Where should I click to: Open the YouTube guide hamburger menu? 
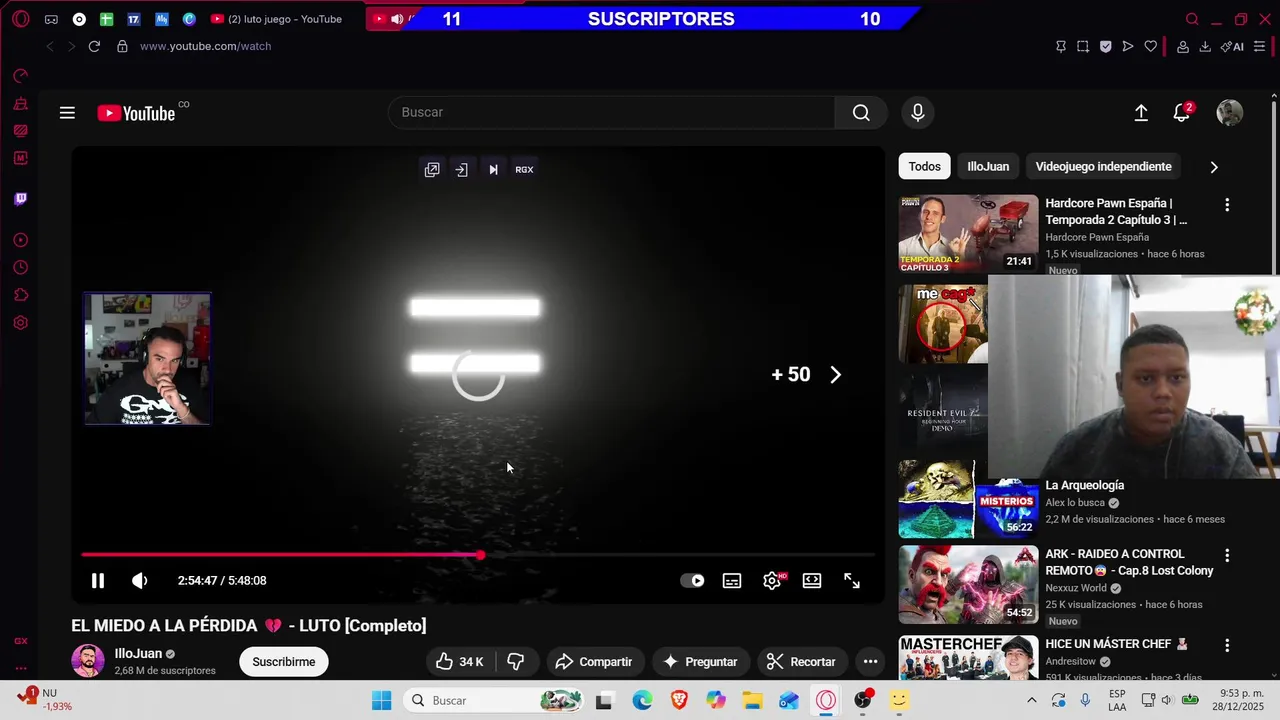(67, 113)
